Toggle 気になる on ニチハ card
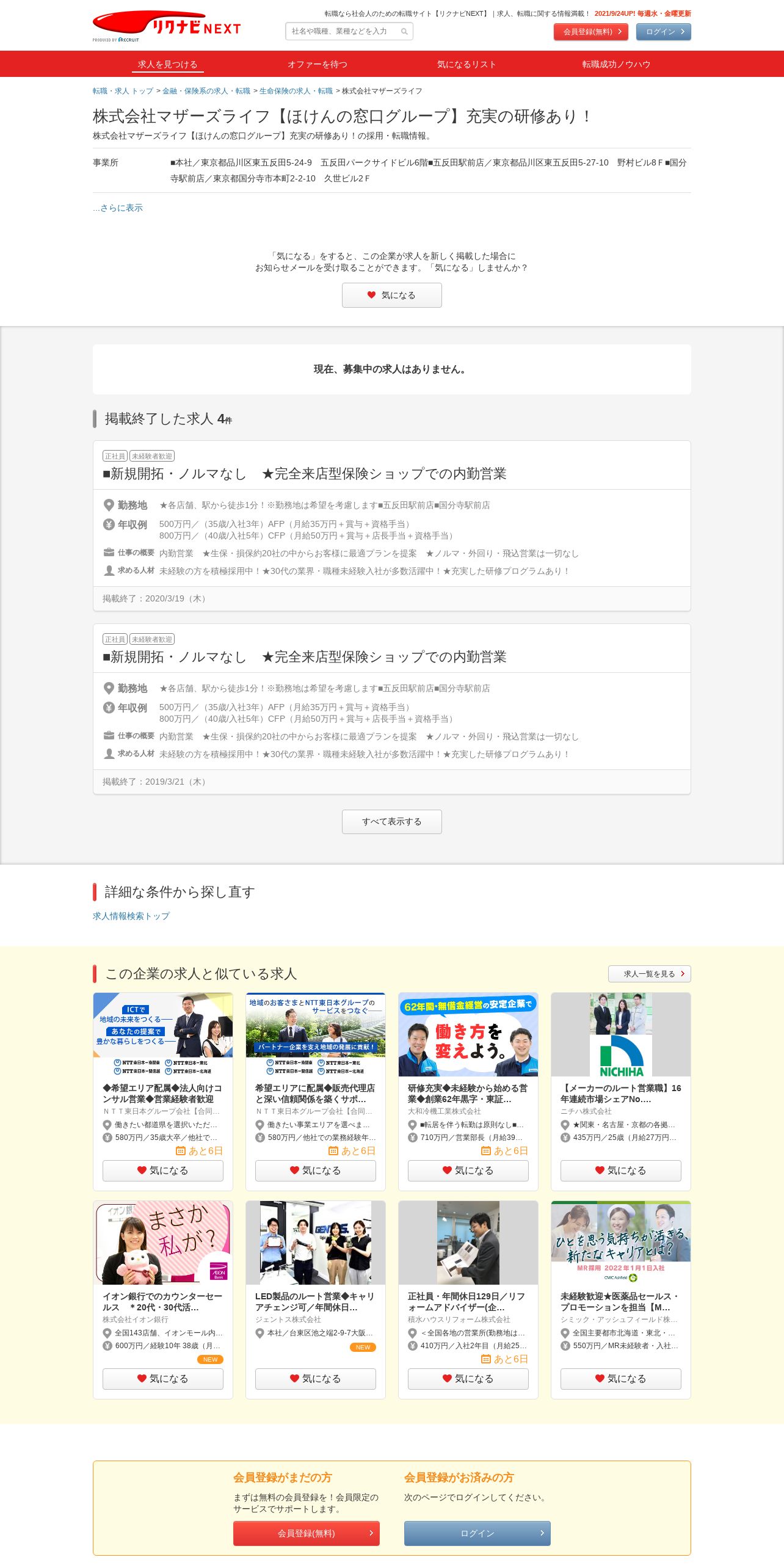The height and width of the screenshot is (1568, 784). (x=621, y=1171)
